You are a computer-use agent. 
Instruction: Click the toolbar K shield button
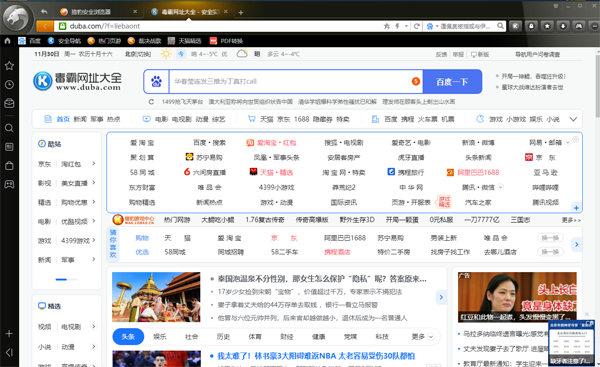coord(515,26)
